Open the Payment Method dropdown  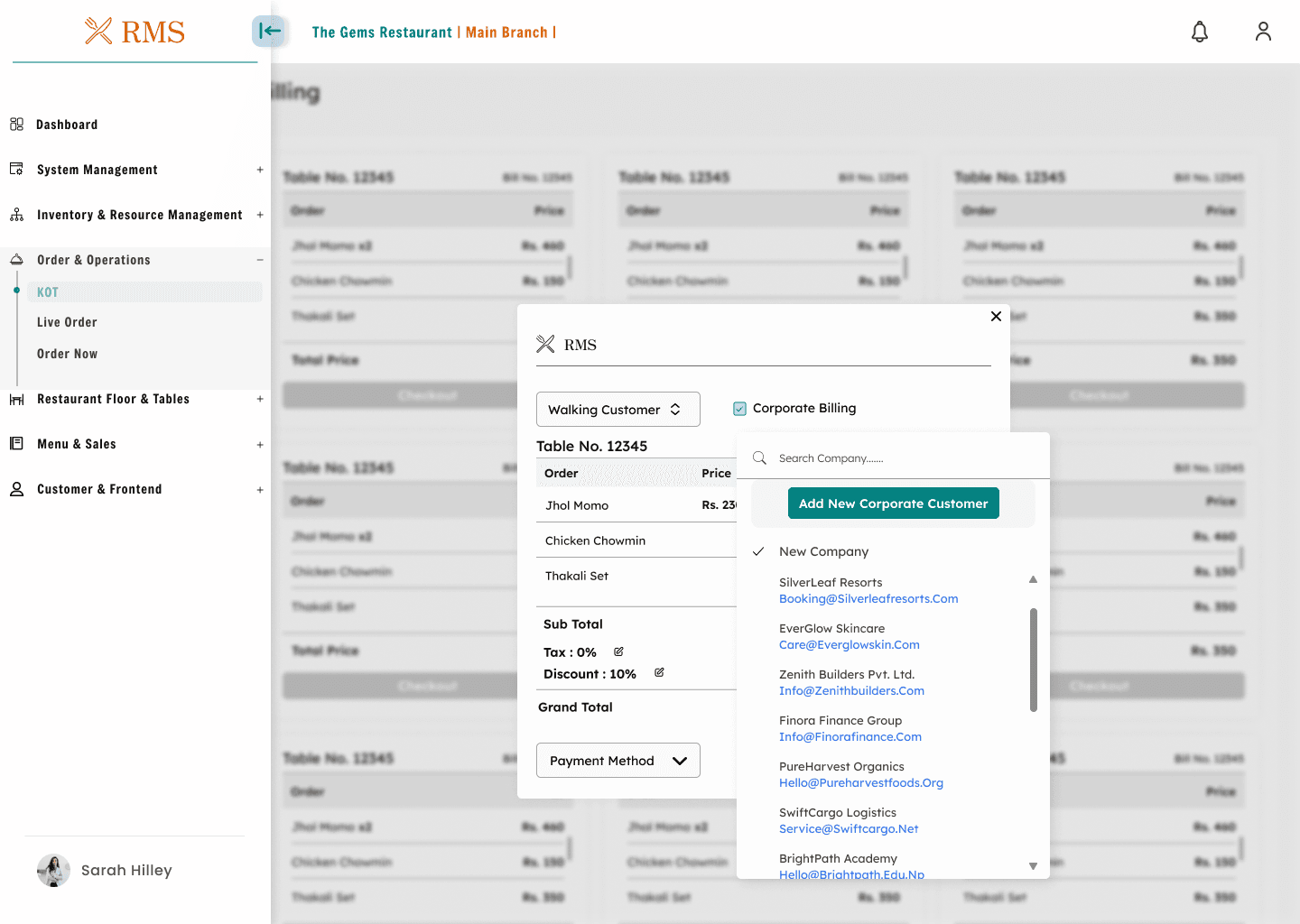click(617, 761)
